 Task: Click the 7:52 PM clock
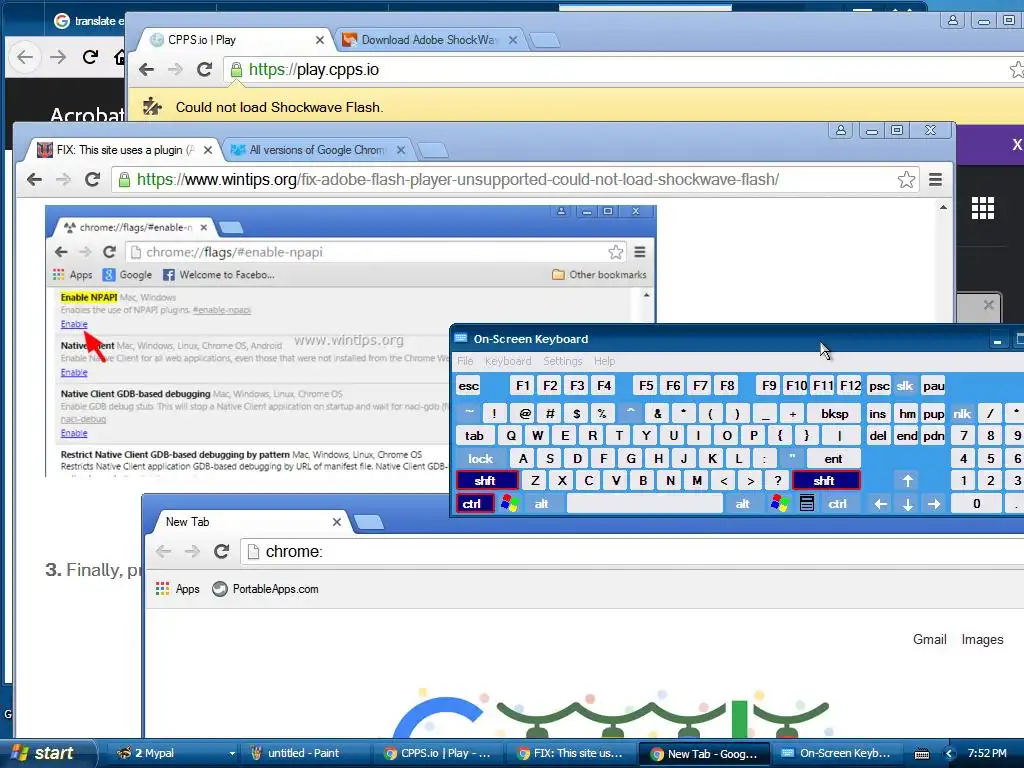click(x=987, y=754)
